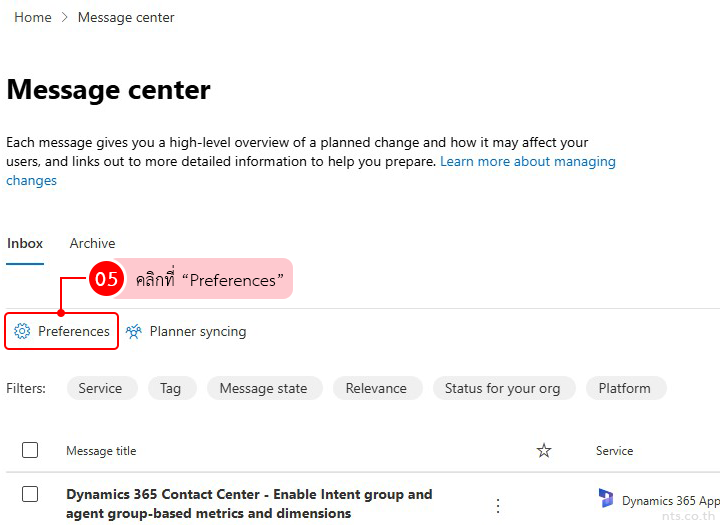Click the Preferences gear icon
Viewport: 720px width, 525px height.
click(x=22, y=331)
